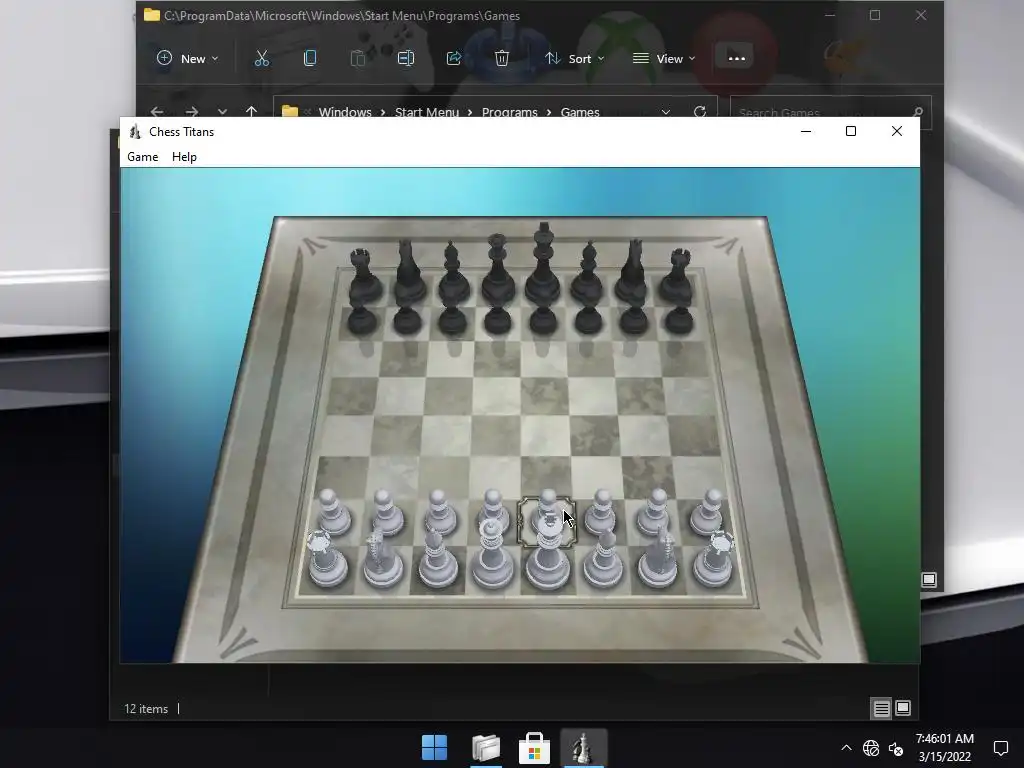Expand the recent locations chevron in File Explorer
This screenshot has width=1024, height=768.
point(223,112)
